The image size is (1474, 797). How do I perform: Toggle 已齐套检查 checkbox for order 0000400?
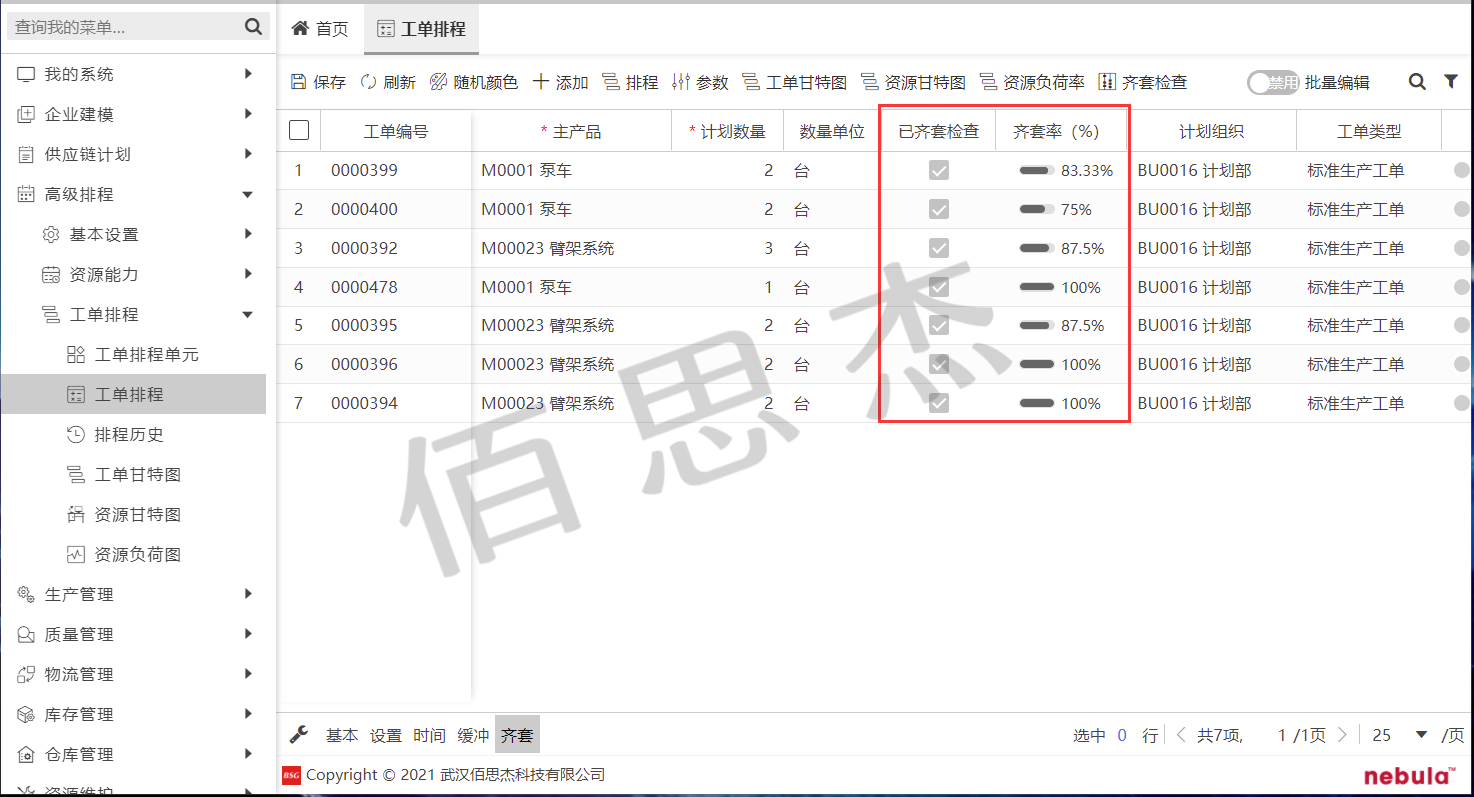point(938,210)
